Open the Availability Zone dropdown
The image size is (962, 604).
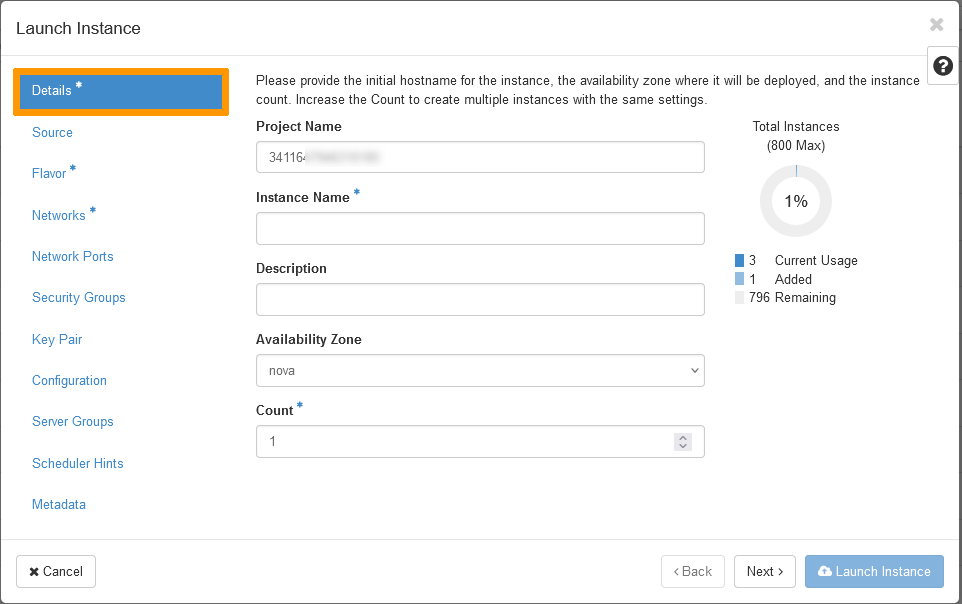click(x=480, y=371)
